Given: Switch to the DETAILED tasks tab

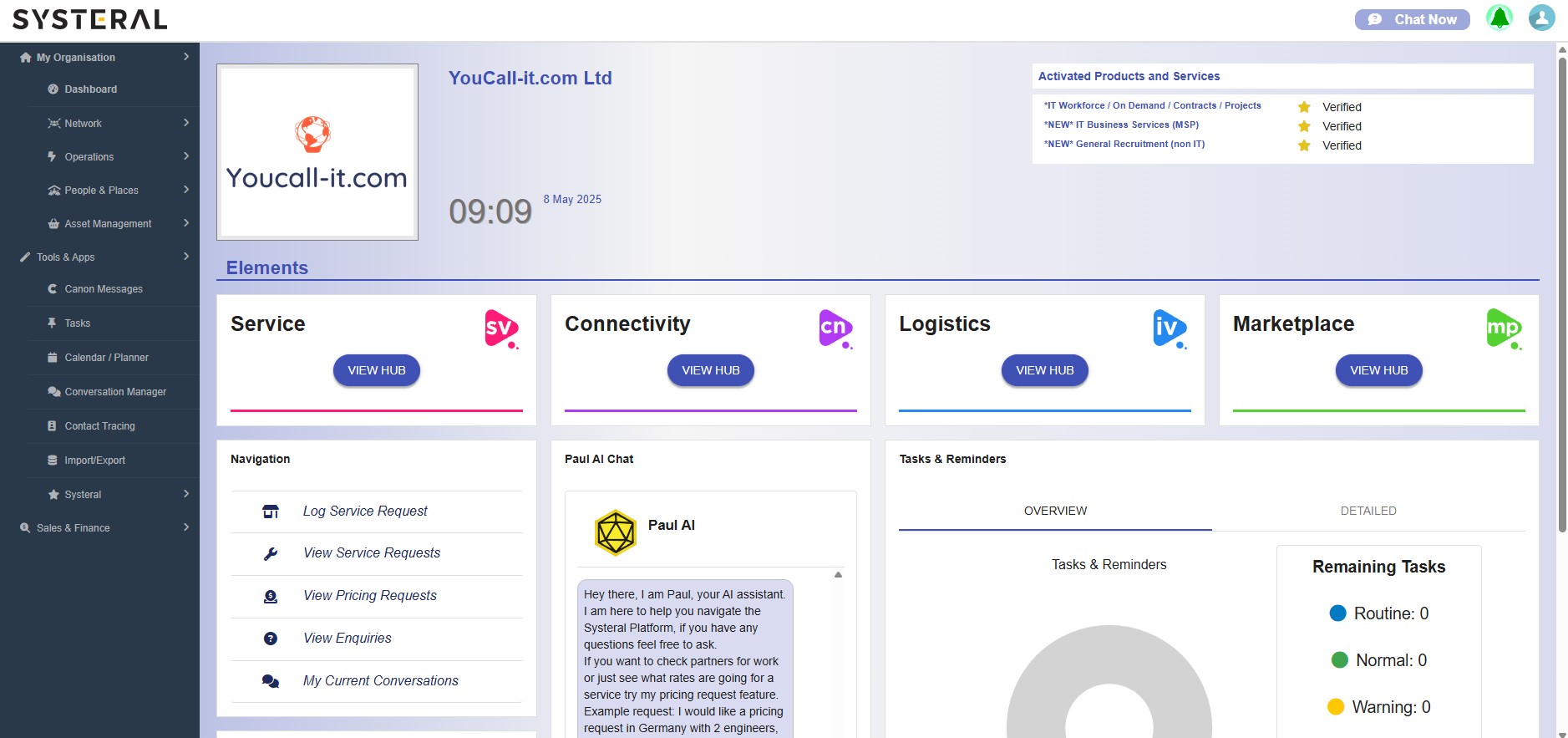Looking at the screenshot, I should (1368, 511).
